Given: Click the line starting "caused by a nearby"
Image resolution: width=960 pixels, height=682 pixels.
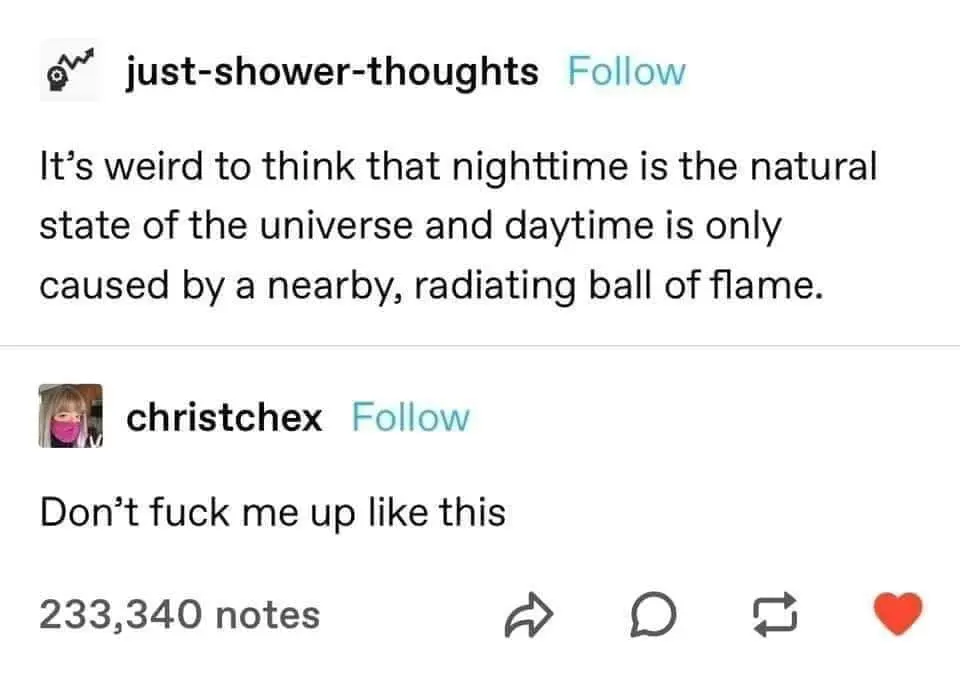Looking at the screenshot, I should pos(432,286).
